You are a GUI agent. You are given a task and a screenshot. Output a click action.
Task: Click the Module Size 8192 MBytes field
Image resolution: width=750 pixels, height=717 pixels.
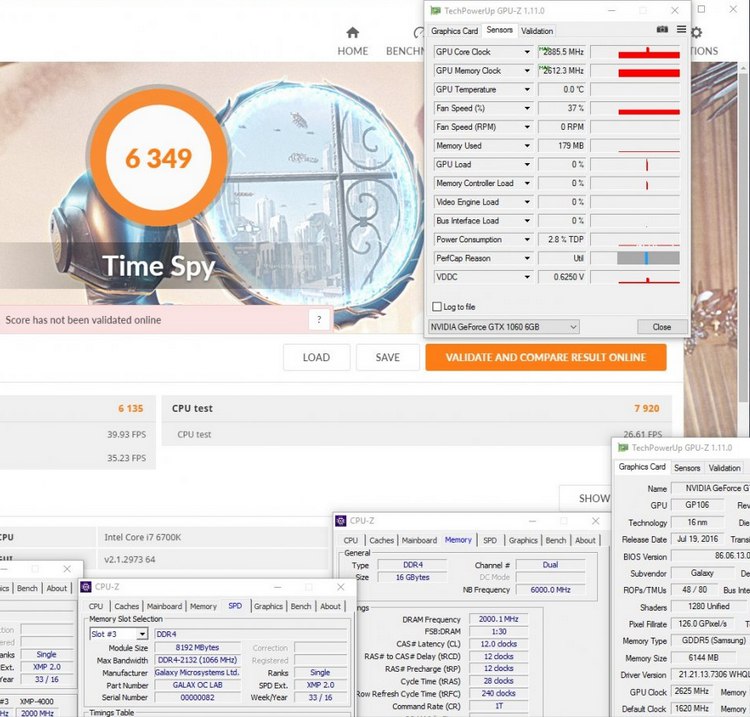tap(197, 648)
